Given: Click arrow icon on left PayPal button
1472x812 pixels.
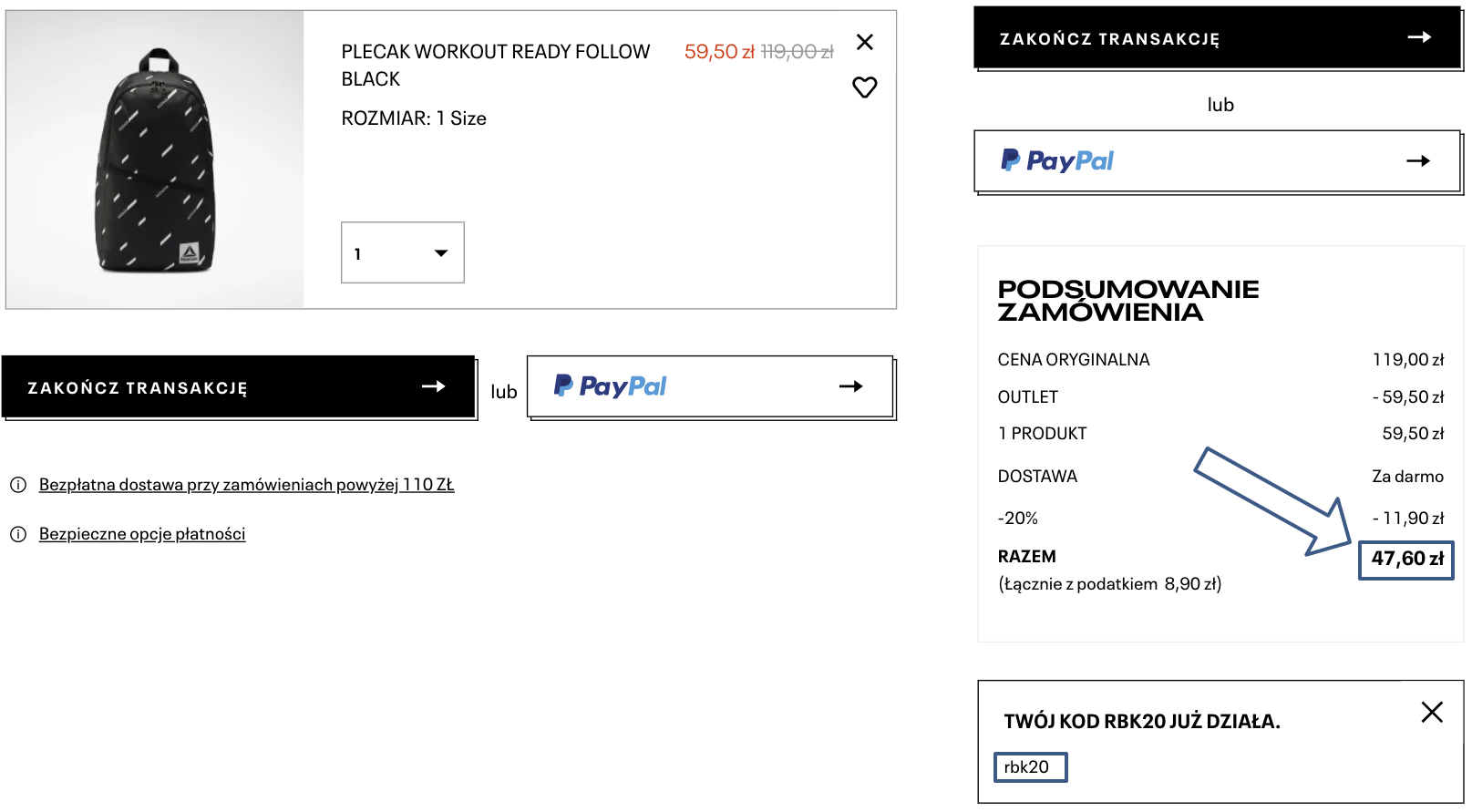Looking at the screenshot, I should point(850,386).
